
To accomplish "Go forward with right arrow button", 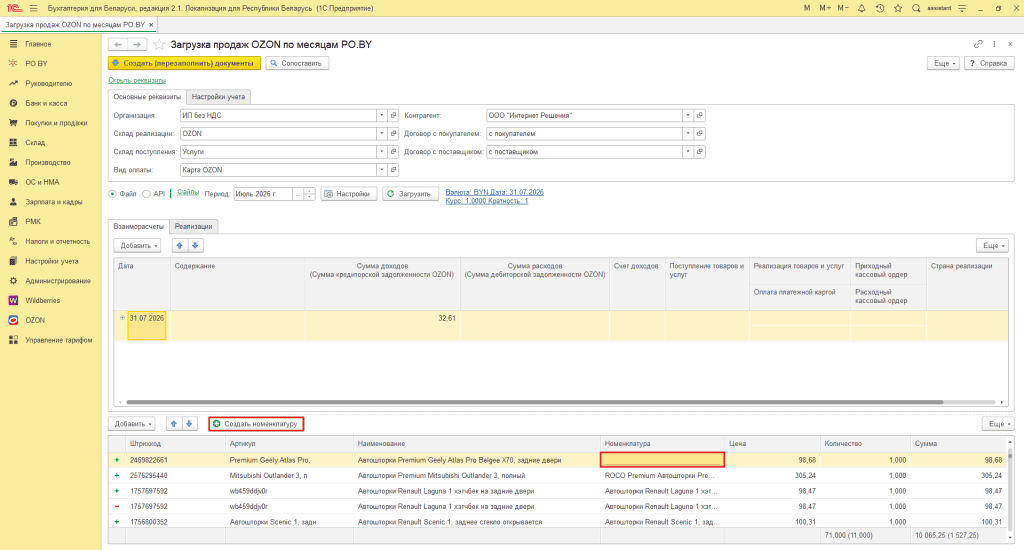I will click(x=137, y=44).
